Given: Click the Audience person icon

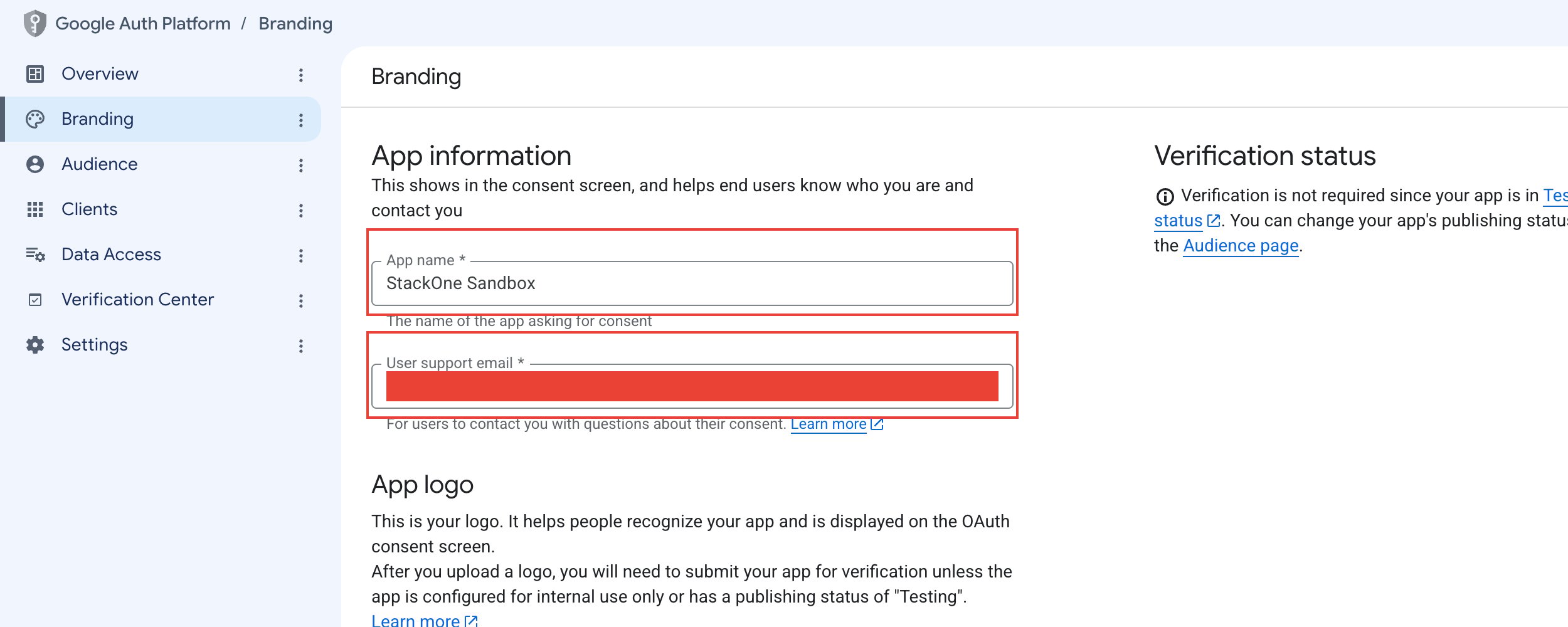Looking at the screenshot, I should point(35,164).
